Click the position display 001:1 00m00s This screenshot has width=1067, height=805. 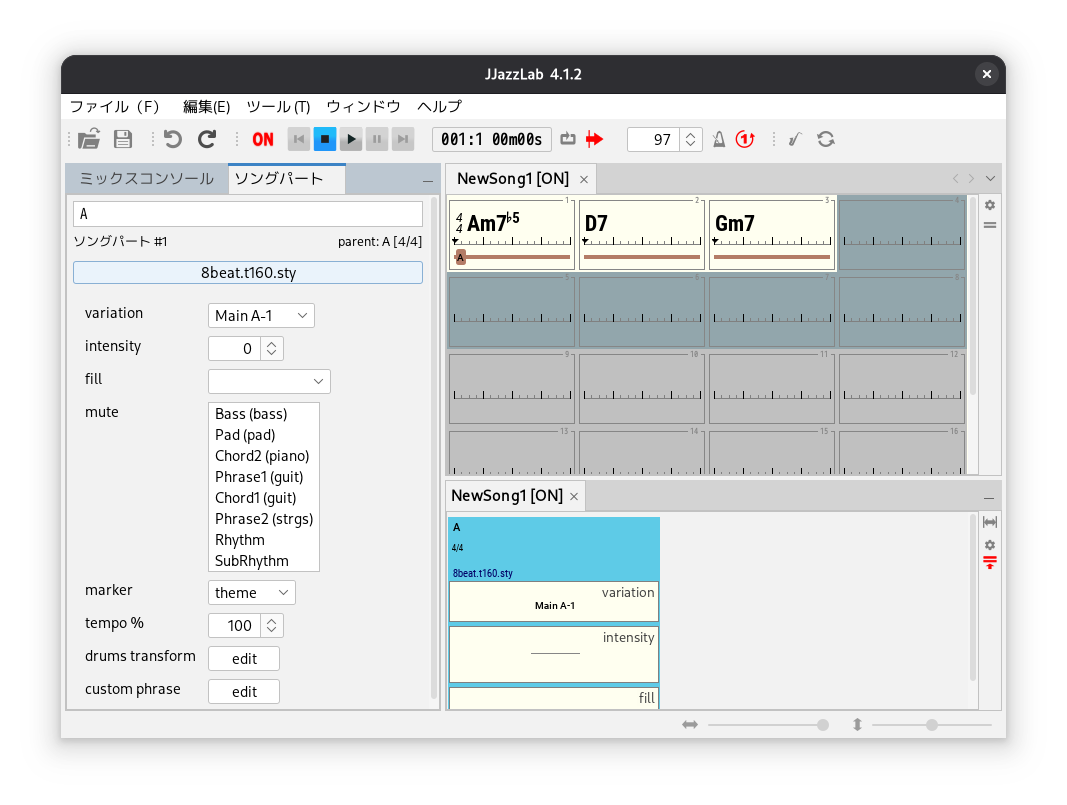(x=491, y=139)
